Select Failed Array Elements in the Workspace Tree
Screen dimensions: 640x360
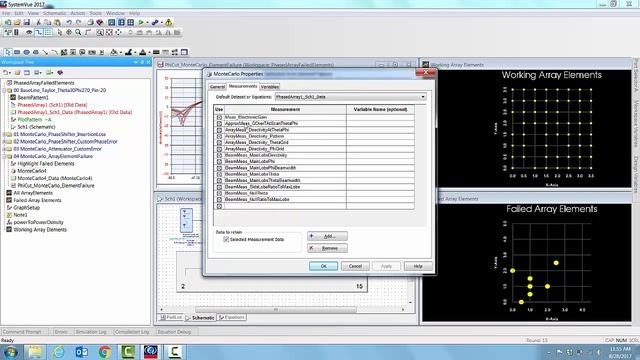(37, 200)
